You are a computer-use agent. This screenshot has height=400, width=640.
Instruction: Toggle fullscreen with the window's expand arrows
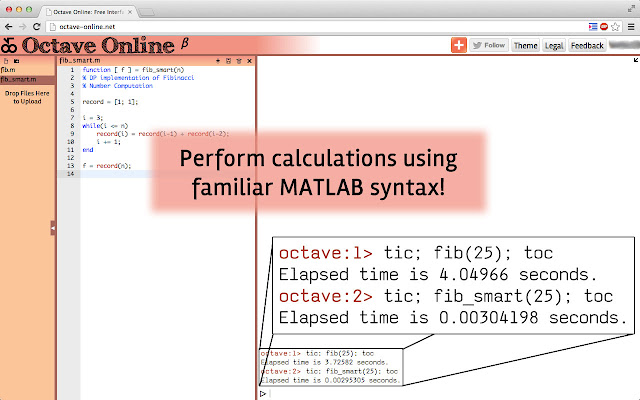tap(631, 9)
